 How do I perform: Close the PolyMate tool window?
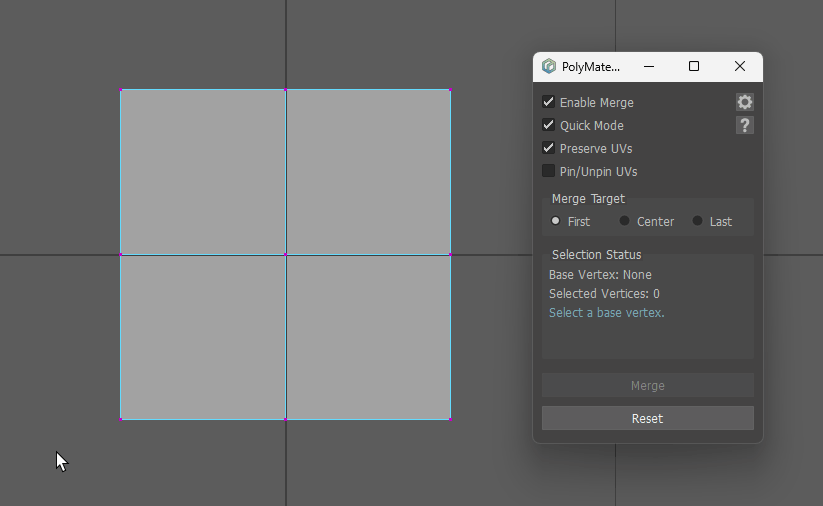point(740,67)
